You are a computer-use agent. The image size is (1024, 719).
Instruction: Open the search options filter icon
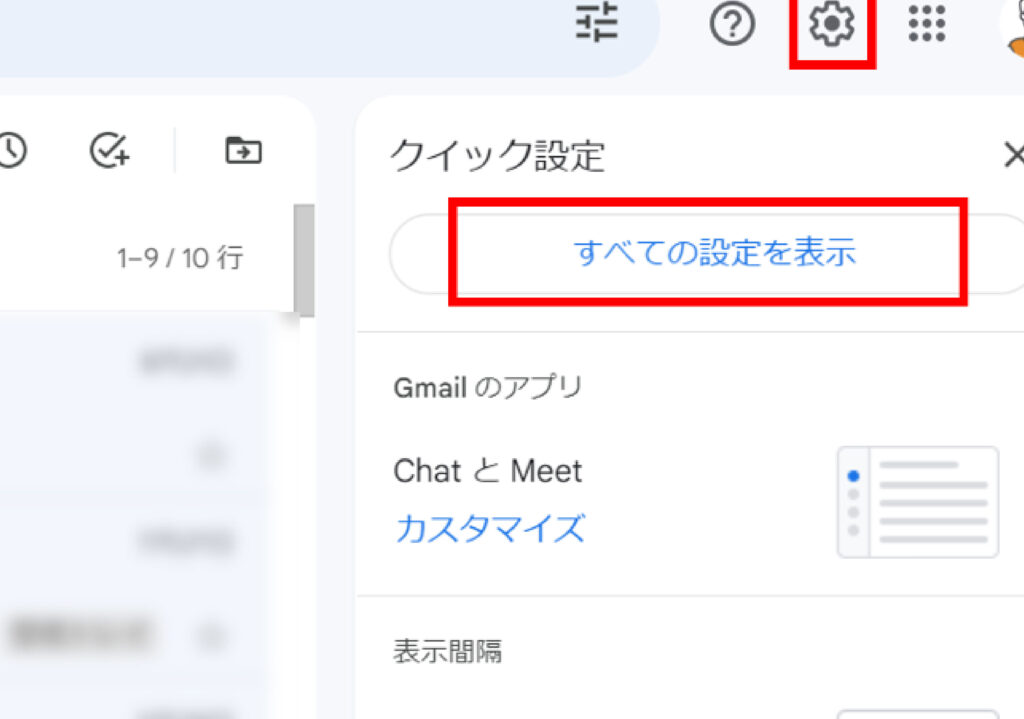click(x=598, y=24)
